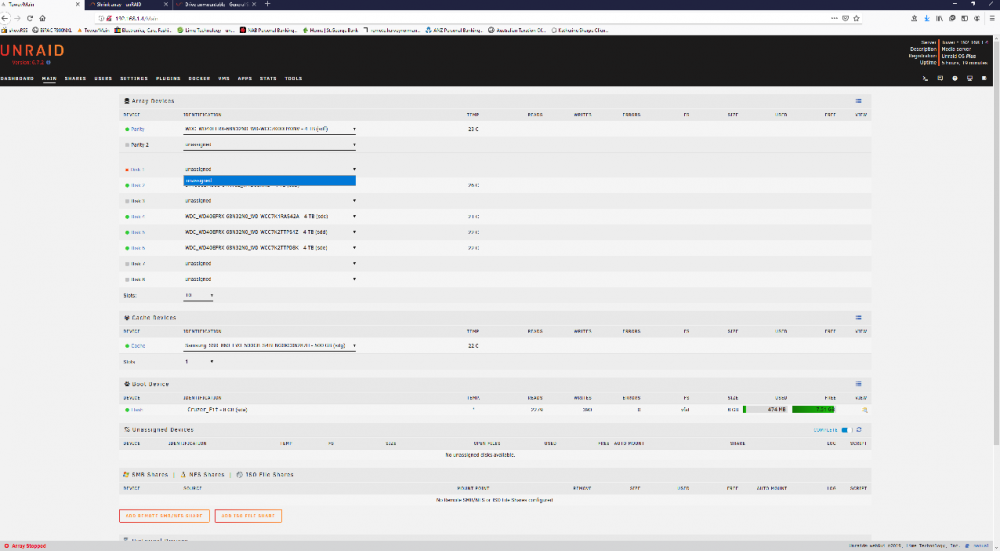This screenshot has height=551, width=1000.
Task: Go back in browser history
Action: click(x=5, y=18)
